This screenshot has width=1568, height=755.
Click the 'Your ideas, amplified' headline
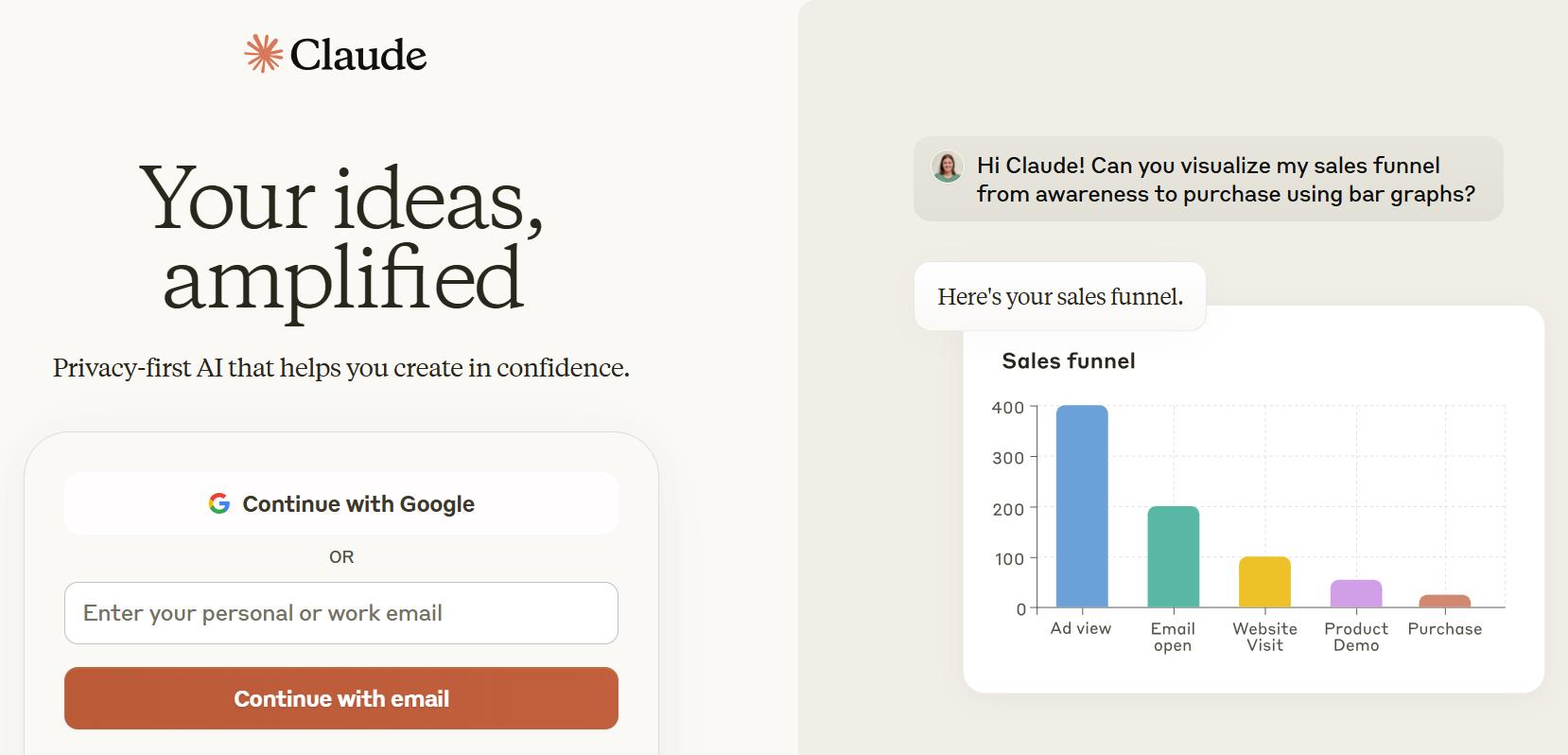coord(341,237)
